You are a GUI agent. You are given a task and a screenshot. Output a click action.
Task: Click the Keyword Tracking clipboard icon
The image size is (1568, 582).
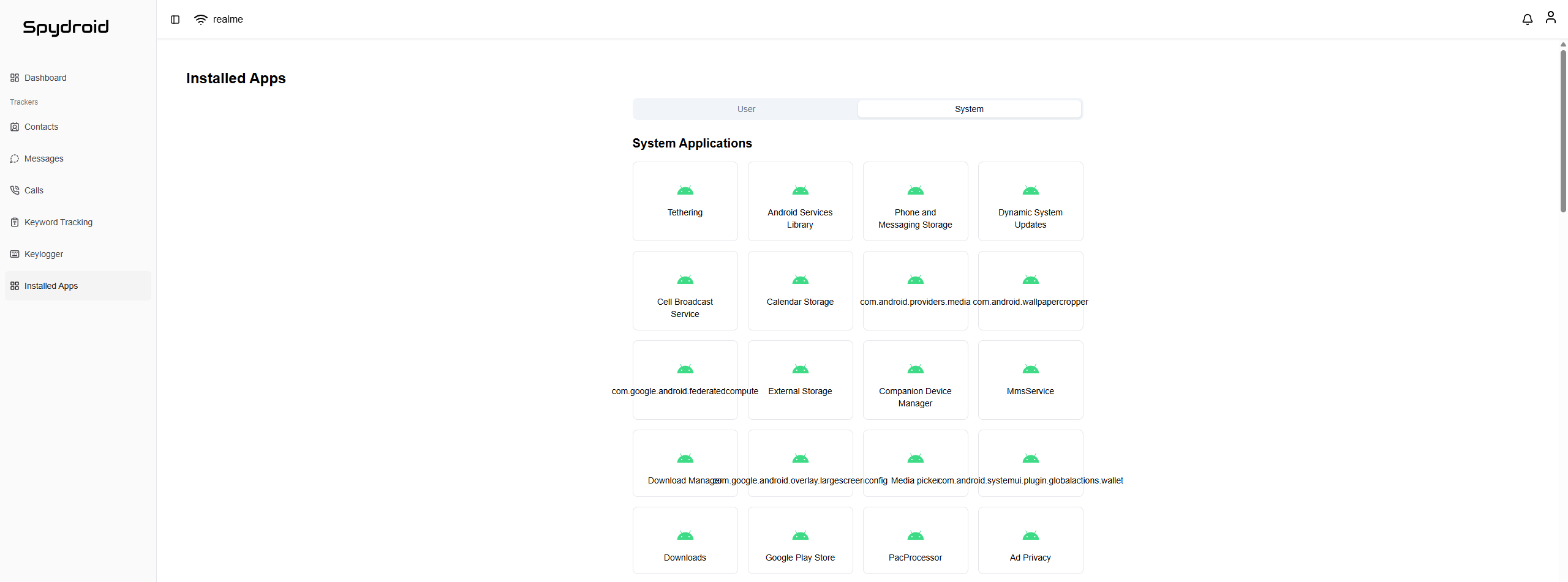coord(15,222)
